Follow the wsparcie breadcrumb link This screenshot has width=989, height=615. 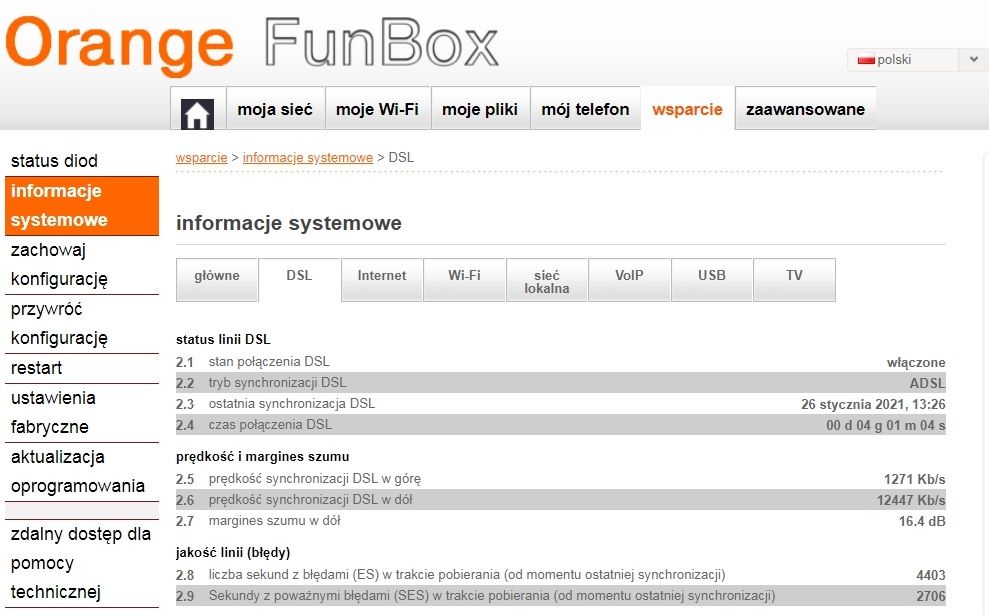click(201, 158)
